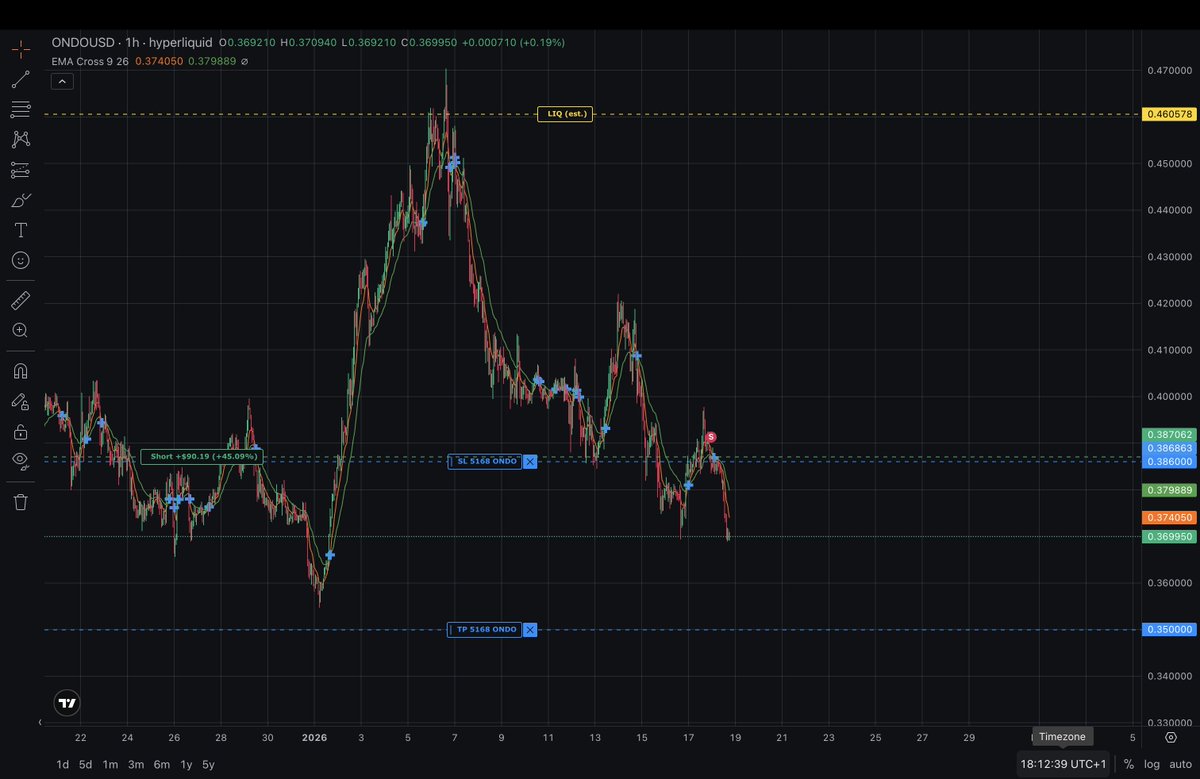Viewport: 1200px width, 779px height.
Task: Click the green 0.379889 EMA price label
Action: coord(1168,490)
